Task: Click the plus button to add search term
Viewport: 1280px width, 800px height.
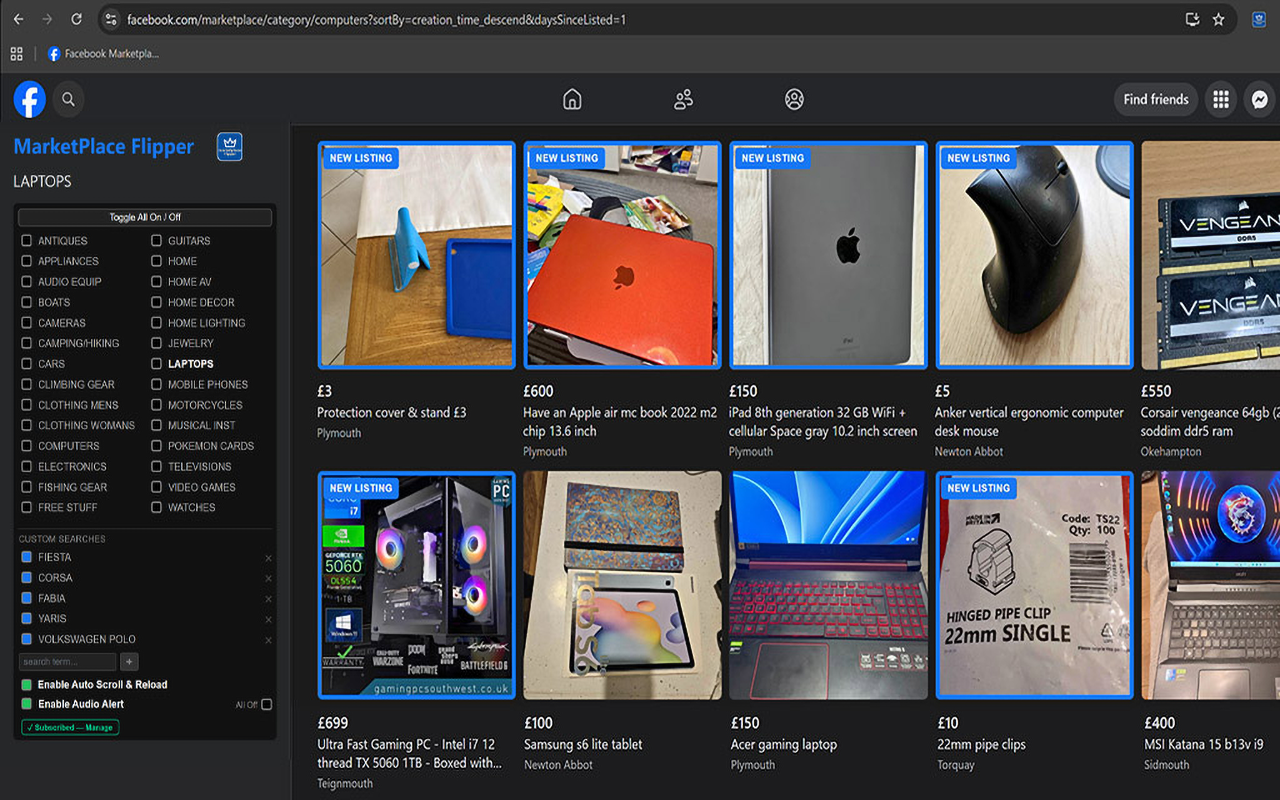Action: click(x=129, y=662)
